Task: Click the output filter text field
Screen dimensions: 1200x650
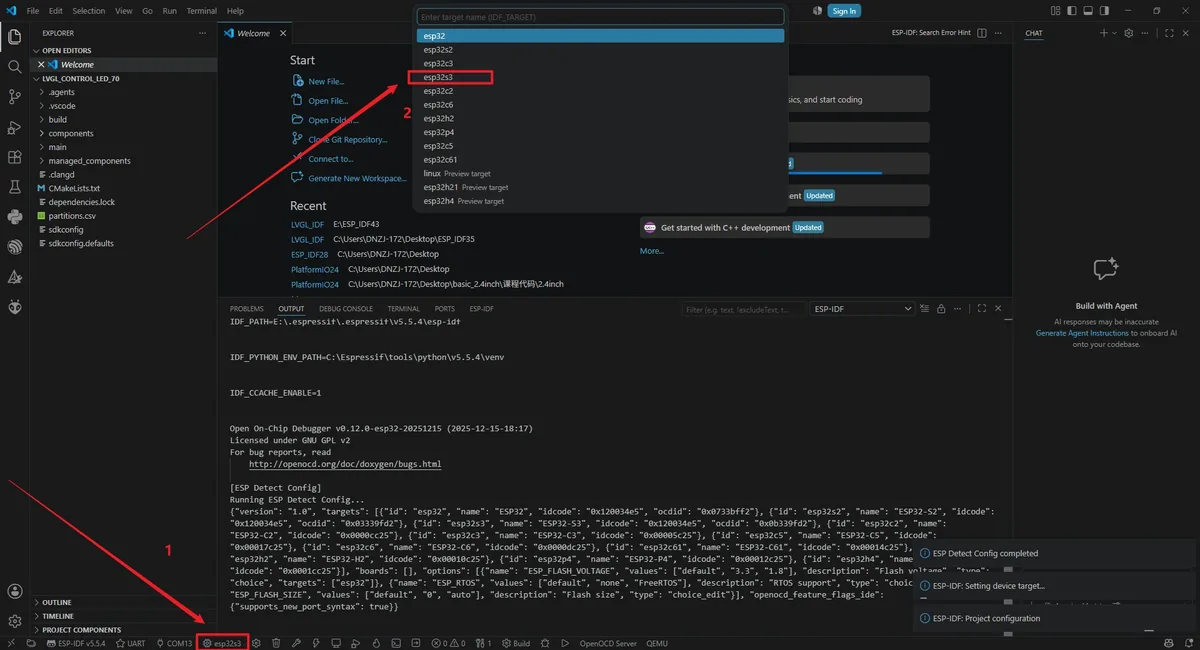Action: (x=744, y=309)
